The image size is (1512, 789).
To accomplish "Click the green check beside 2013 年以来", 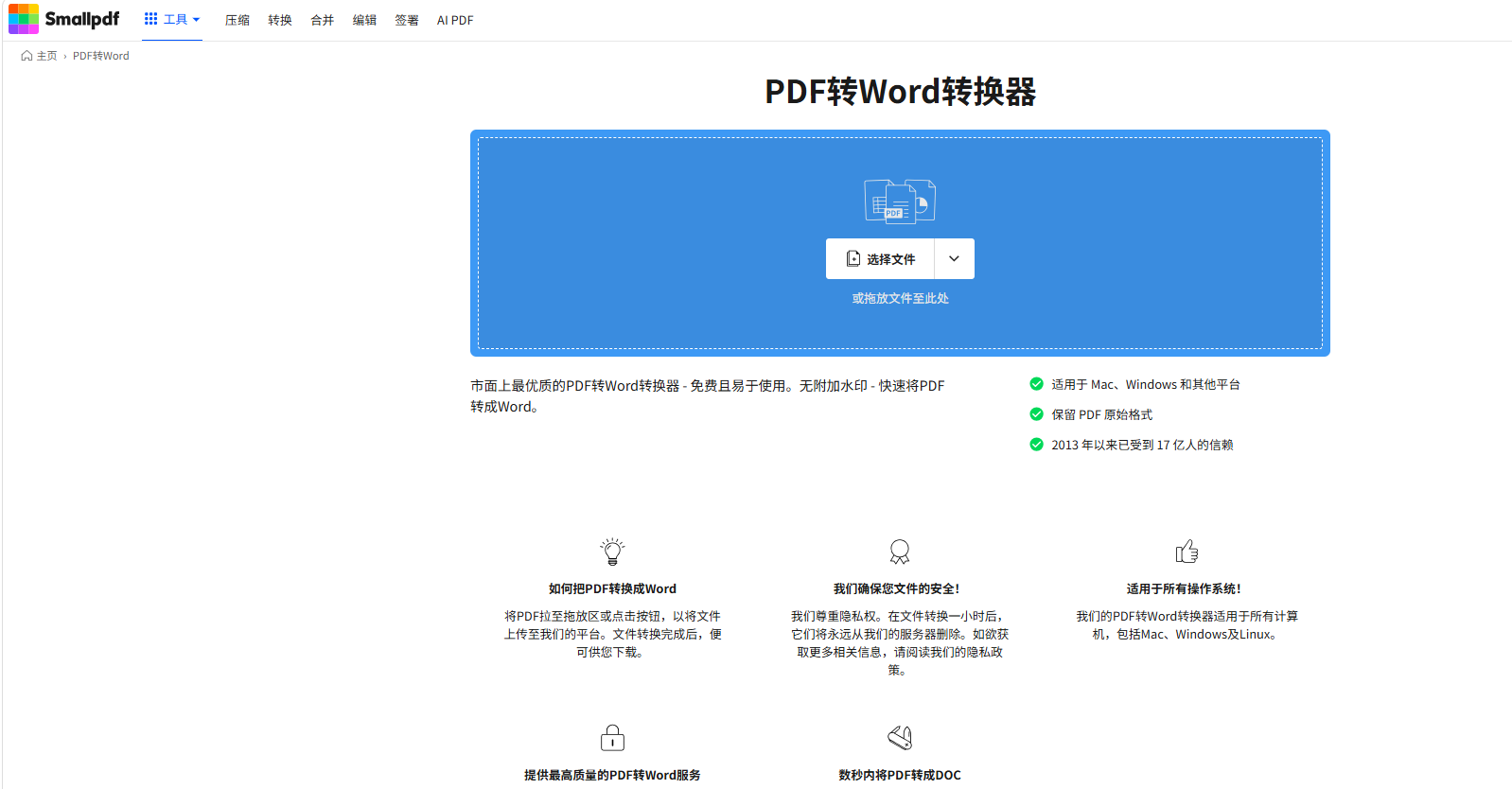I will [1036, 445].
